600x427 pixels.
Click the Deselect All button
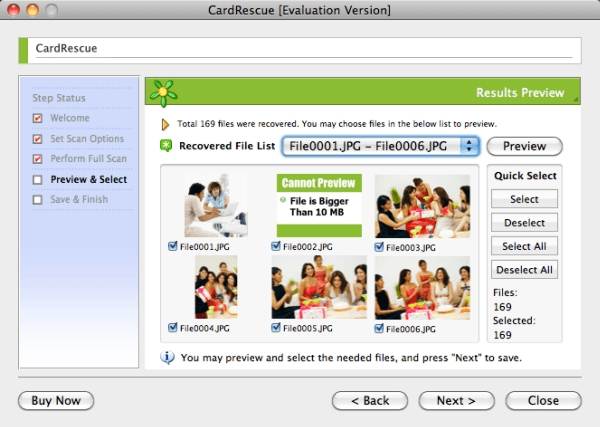point(524,270)
